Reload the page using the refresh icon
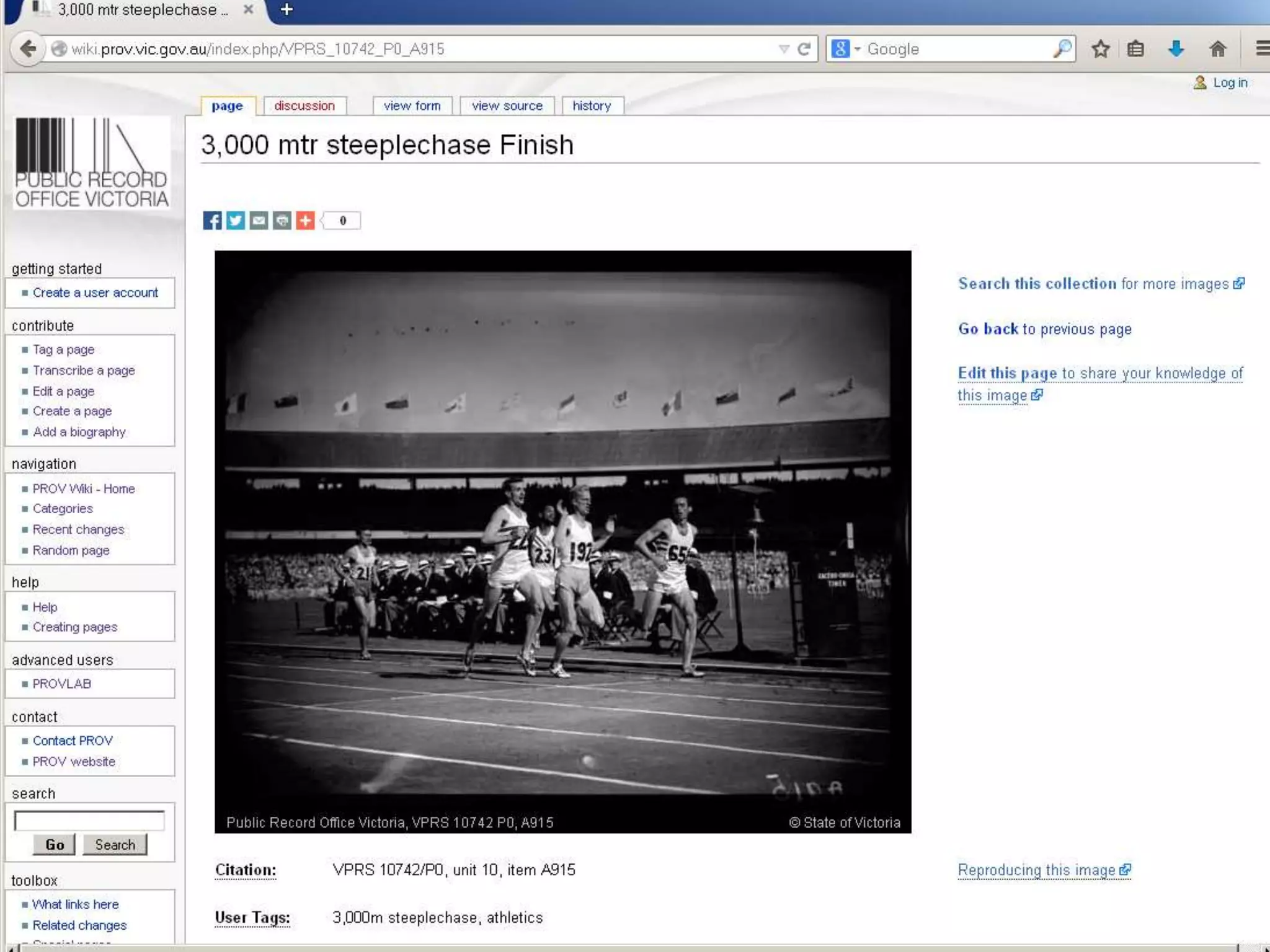The image size is (1270, 952). 804,49
